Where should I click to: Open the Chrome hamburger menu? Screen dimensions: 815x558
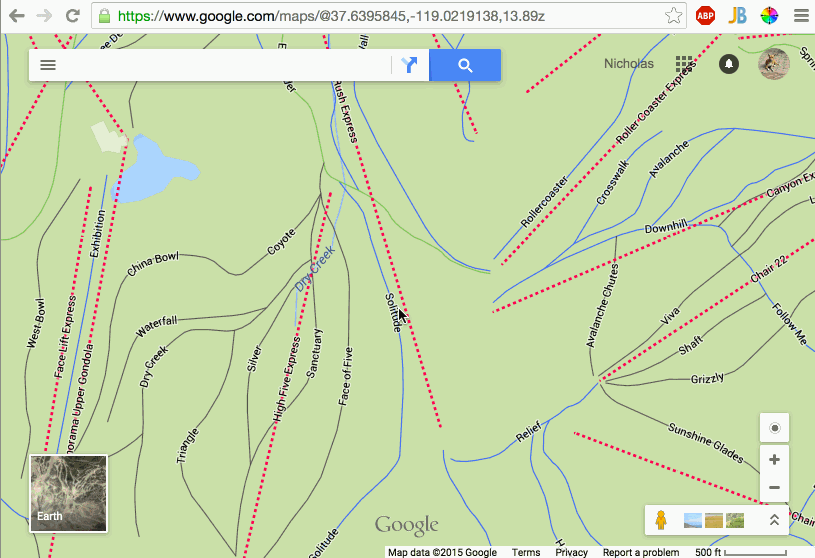(801, 16)
